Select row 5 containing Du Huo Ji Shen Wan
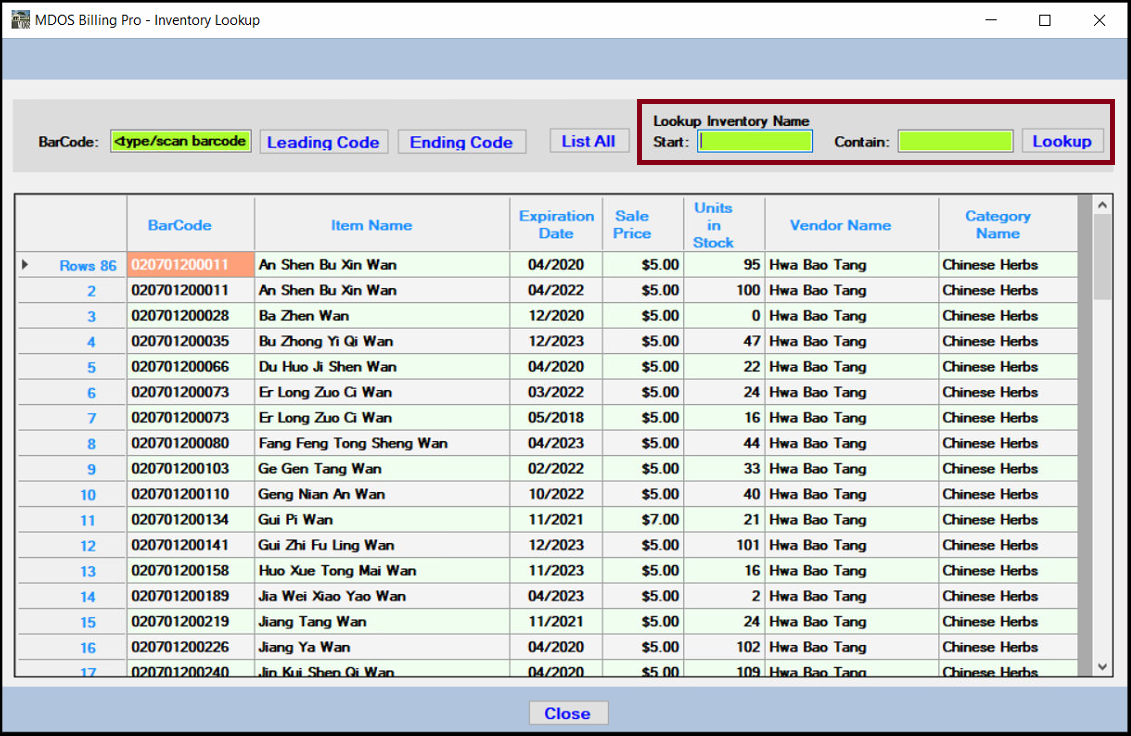 click(330, 366)
